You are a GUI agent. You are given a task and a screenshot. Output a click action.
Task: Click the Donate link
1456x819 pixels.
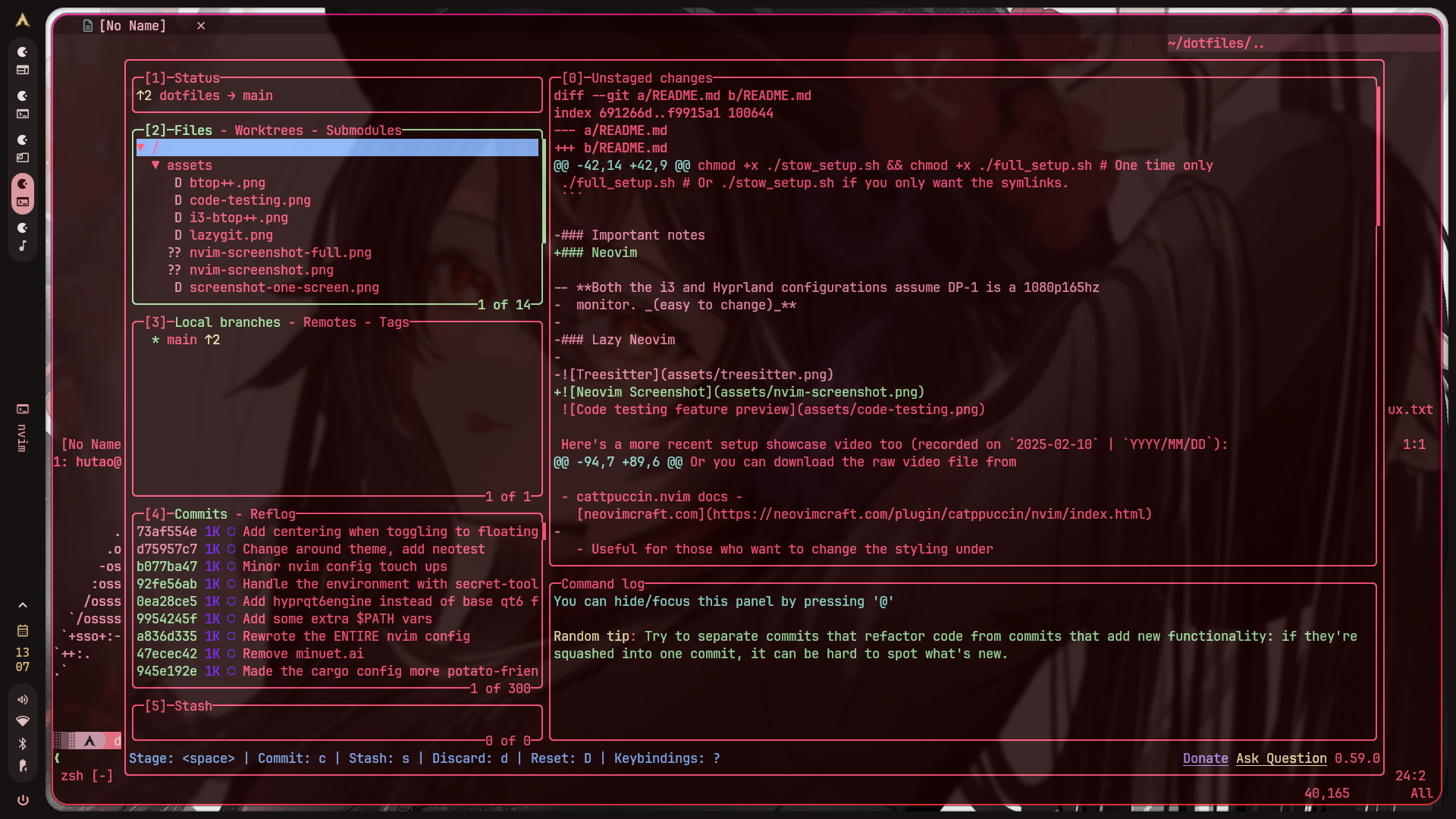coord(1206,758)
